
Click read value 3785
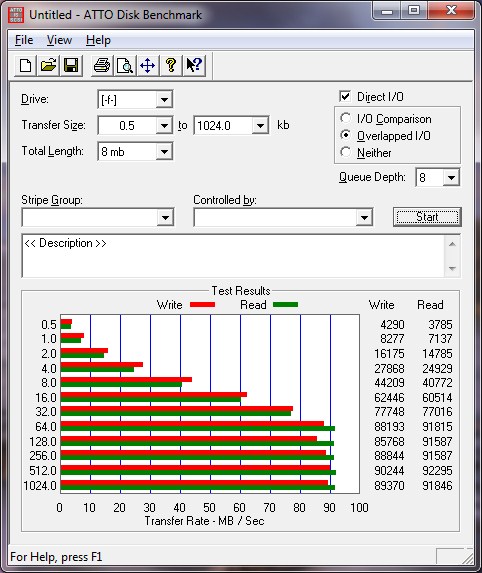pyautogui.click(x=440, y=325)
